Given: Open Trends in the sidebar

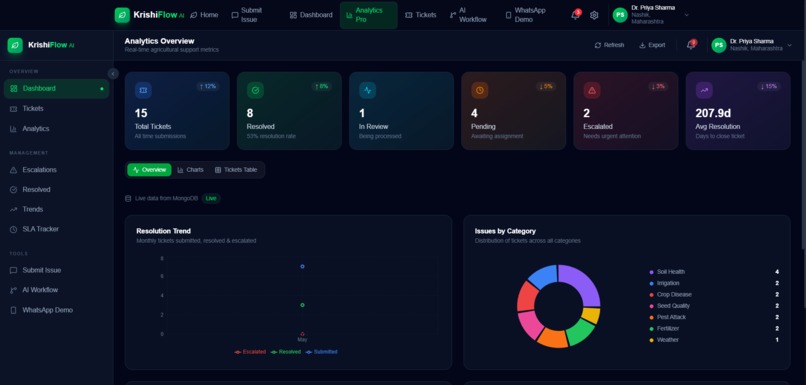Looking at the screenshot, I should tap(57, 209).
